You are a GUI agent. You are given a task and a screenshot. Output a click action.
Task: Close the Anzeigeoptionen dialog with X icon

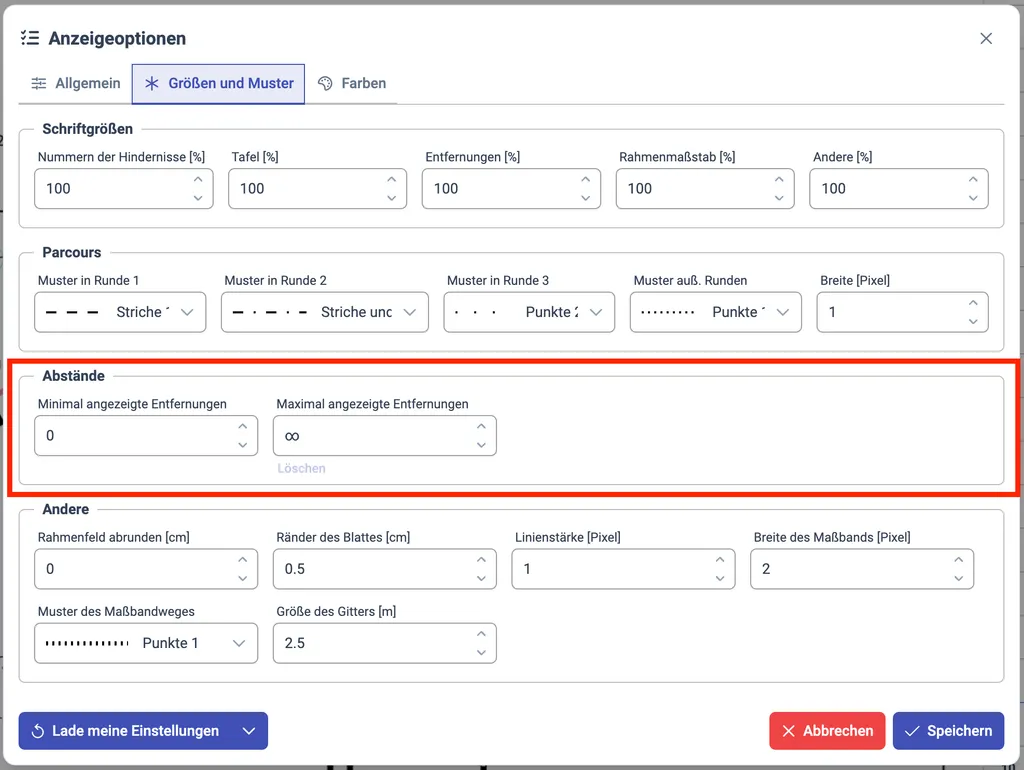[x=986, y=39]
